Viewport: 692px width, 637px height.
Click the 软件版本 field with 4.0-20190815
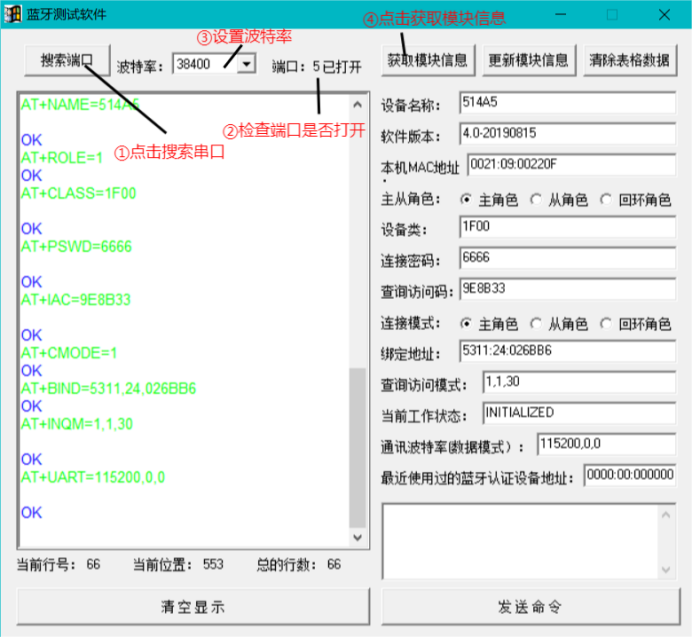click(568, 134)
